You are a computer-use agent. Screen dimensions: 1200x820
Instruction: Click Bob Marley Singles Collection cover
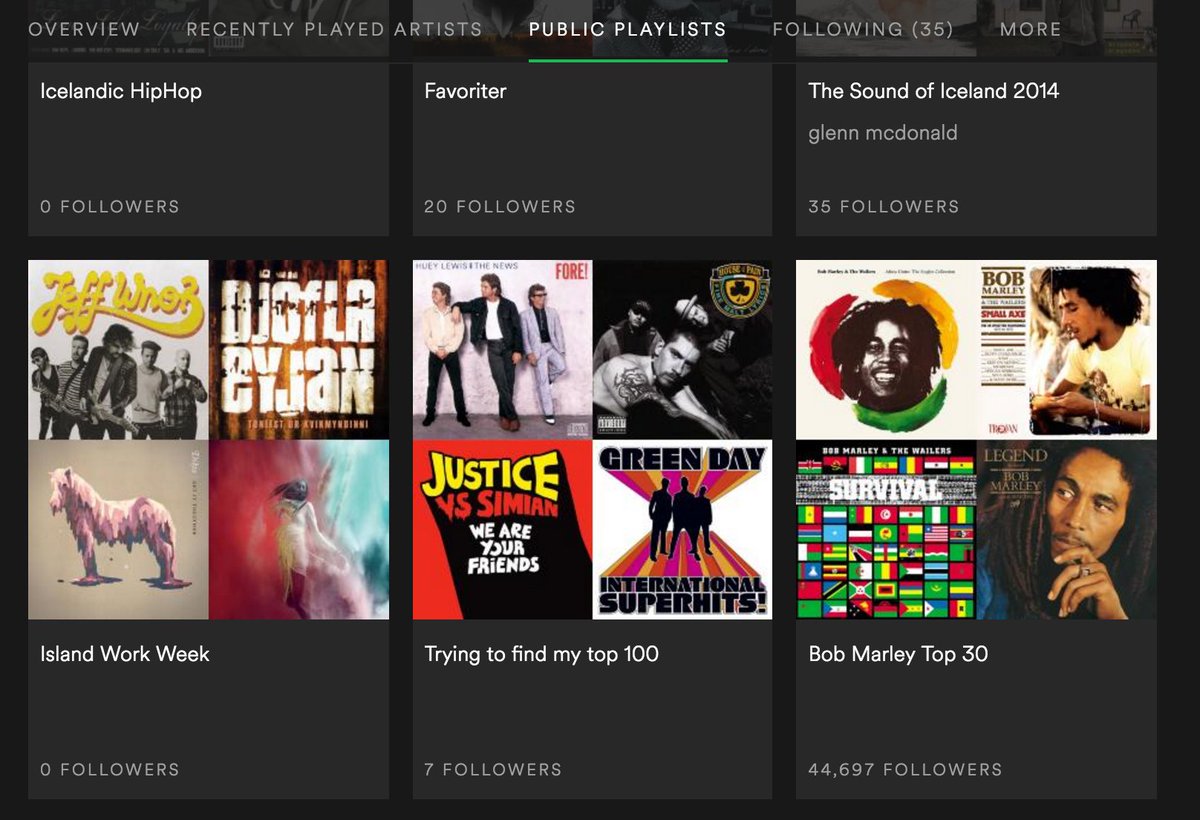886,350
